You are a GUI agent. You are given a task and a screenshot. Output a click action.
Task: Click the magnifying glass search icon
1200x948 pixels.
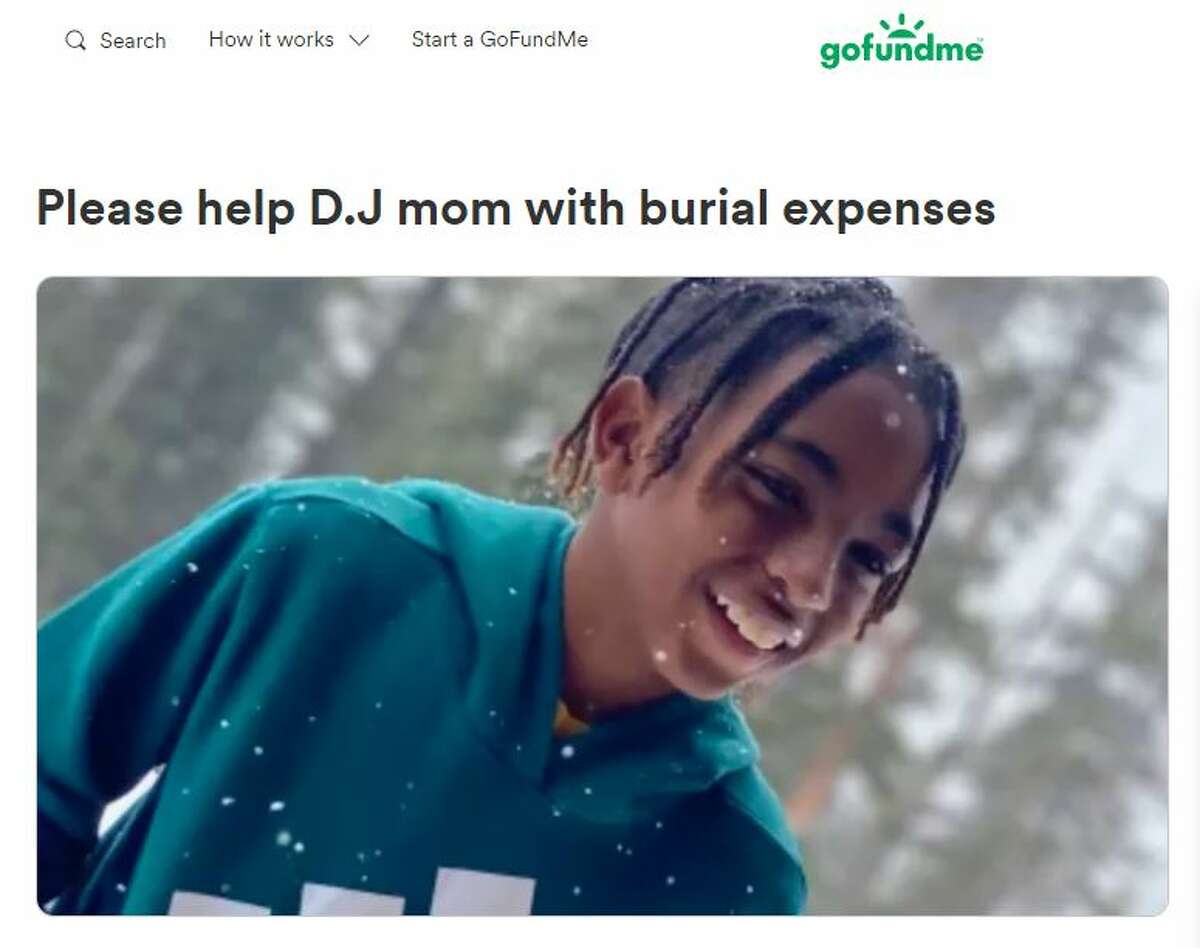[x=75, y=41]
